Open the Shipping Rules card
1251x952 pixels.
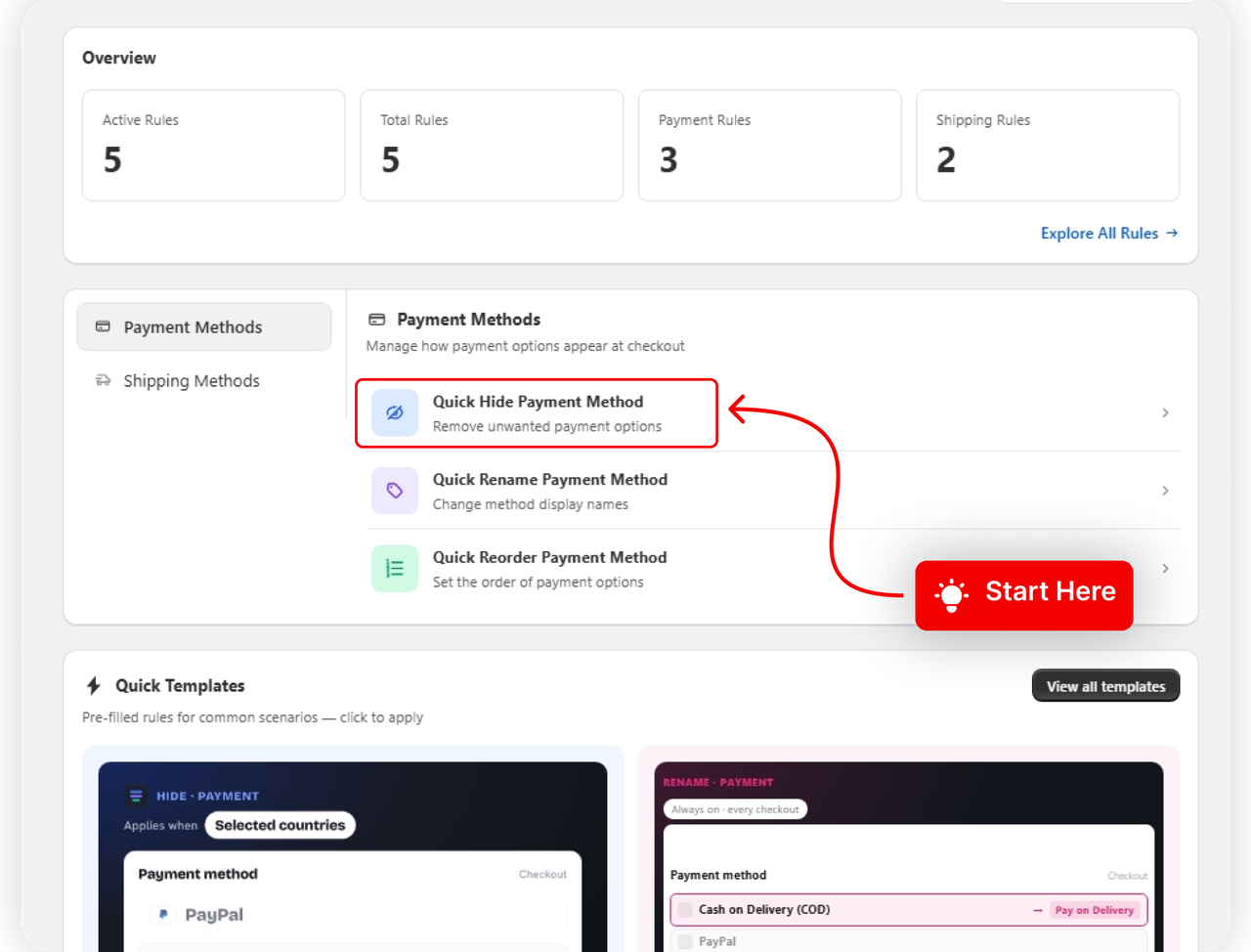pos(1048,146)
